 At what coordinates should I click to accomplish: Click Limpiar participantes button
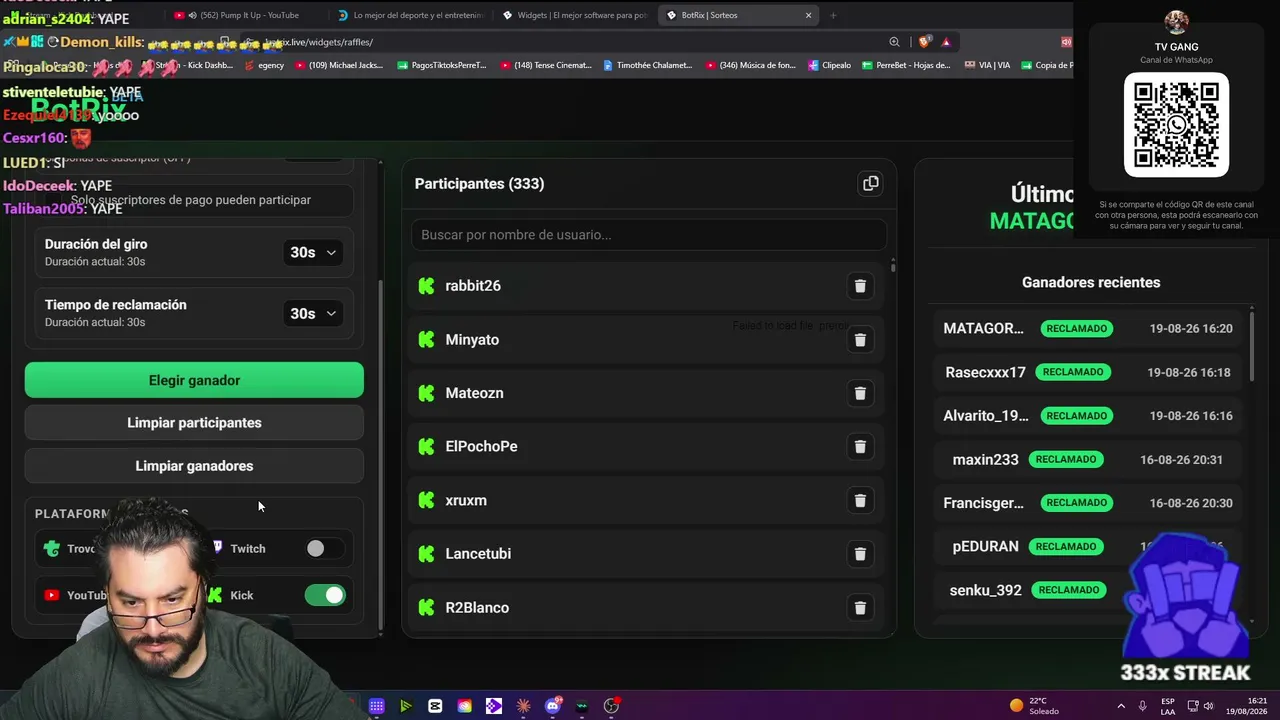194,423
